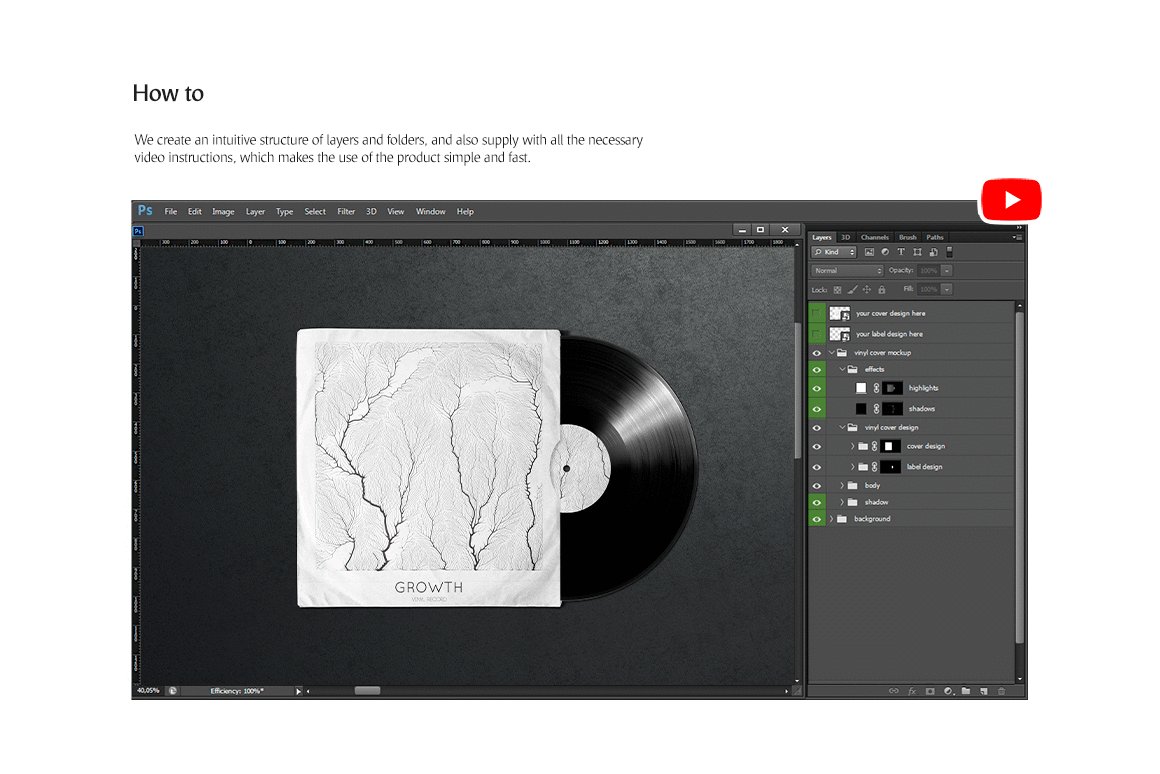Hide the 'body' group

[x=817, y=485]
